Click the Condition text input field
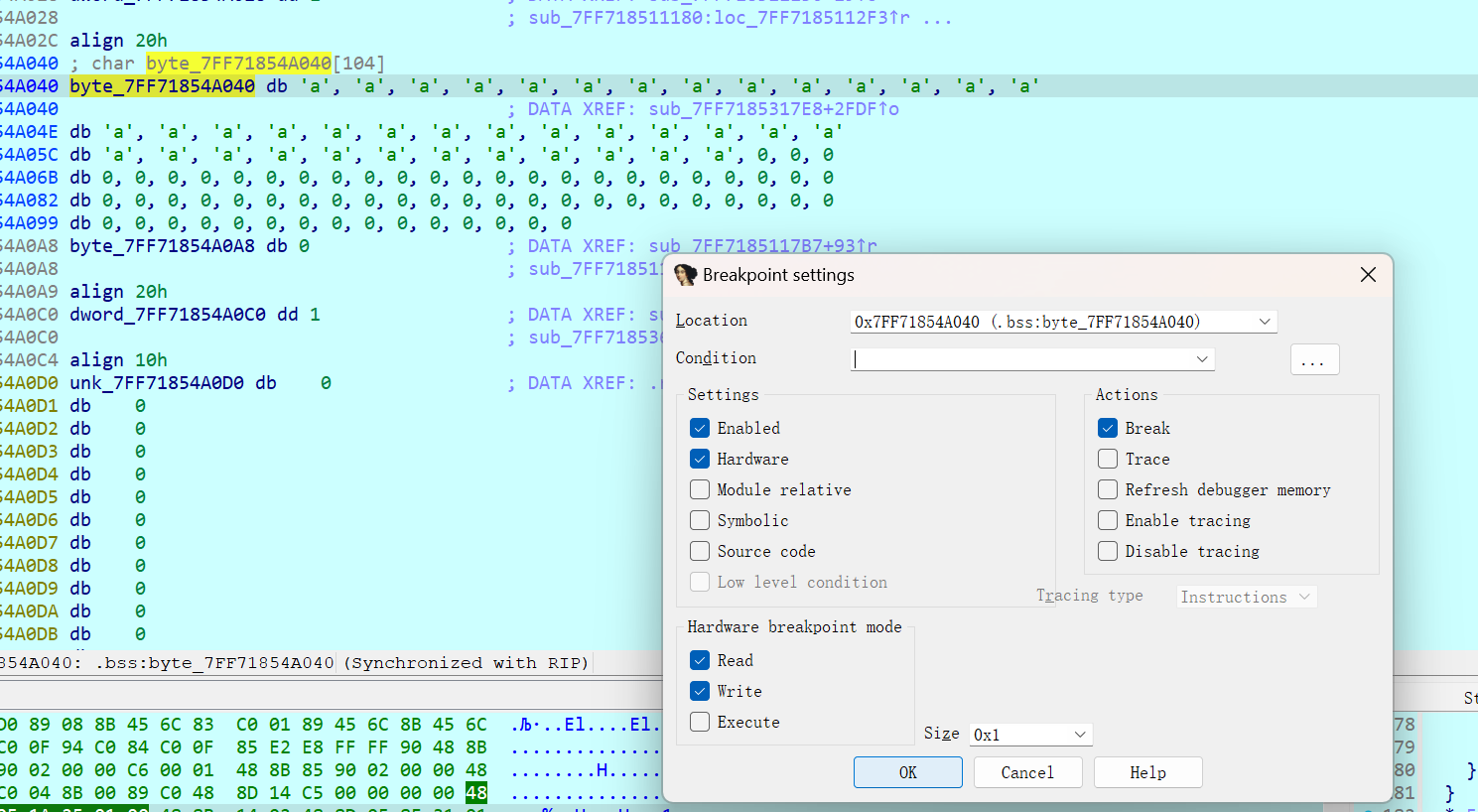The image size is (1478, 812). 1020,359
